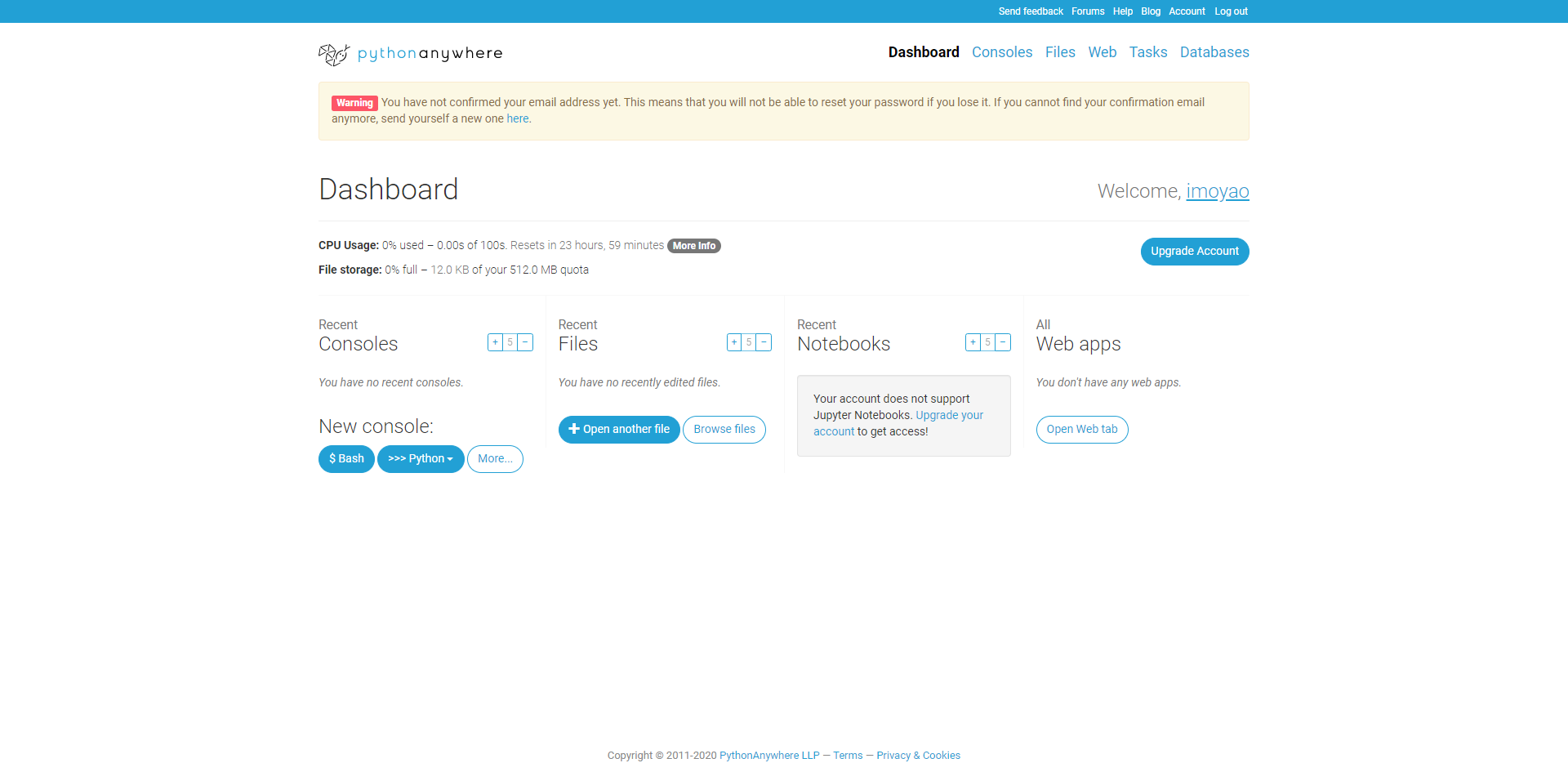Open PythonAnywhere LLP footer link
Screen dimensions: 1568x763
(x=769, y=756)
